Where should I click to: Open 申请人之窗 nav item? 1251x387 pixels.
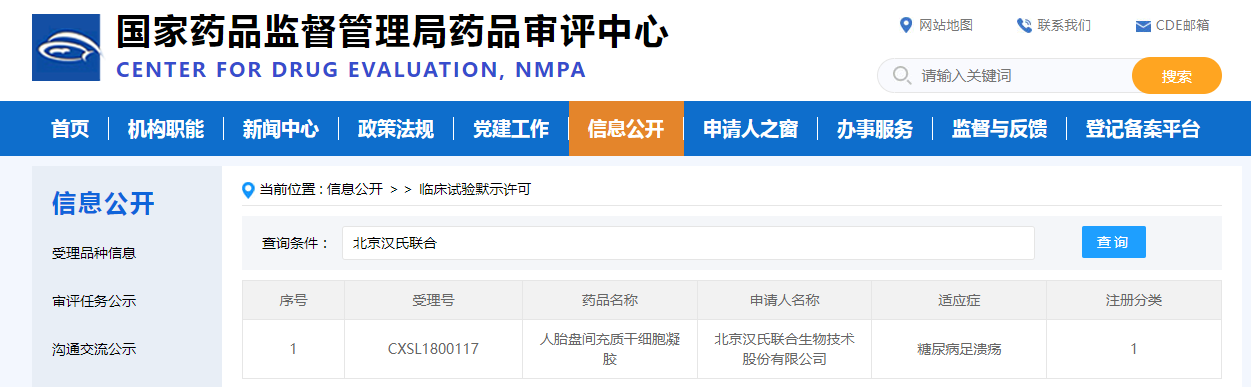(750, 128)
